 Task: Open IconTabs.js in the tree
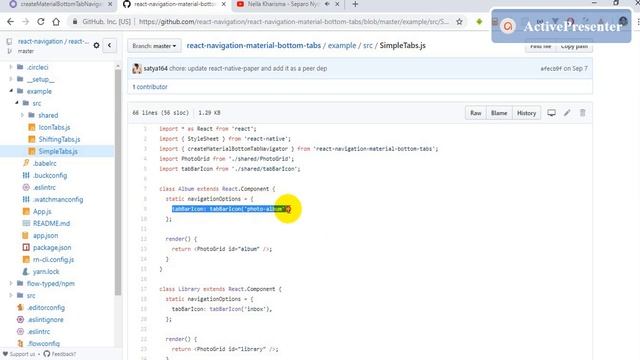point(54,127)
